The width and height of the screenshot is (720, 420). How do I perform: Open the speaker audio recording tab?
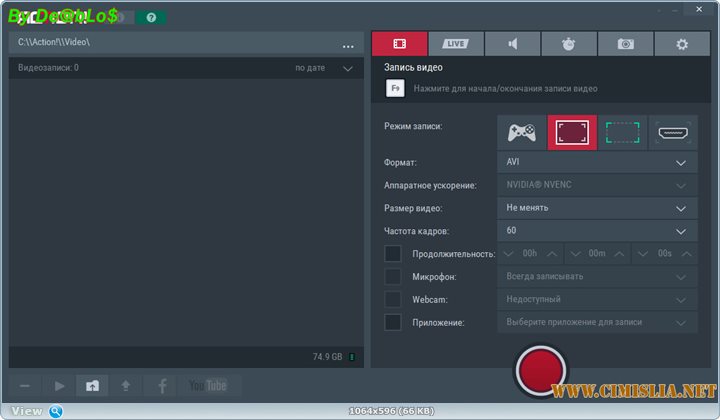pos(512,44)
